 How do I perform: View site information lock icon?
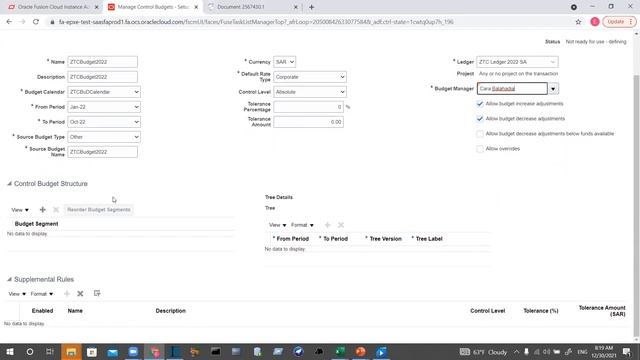pos(52,22)
